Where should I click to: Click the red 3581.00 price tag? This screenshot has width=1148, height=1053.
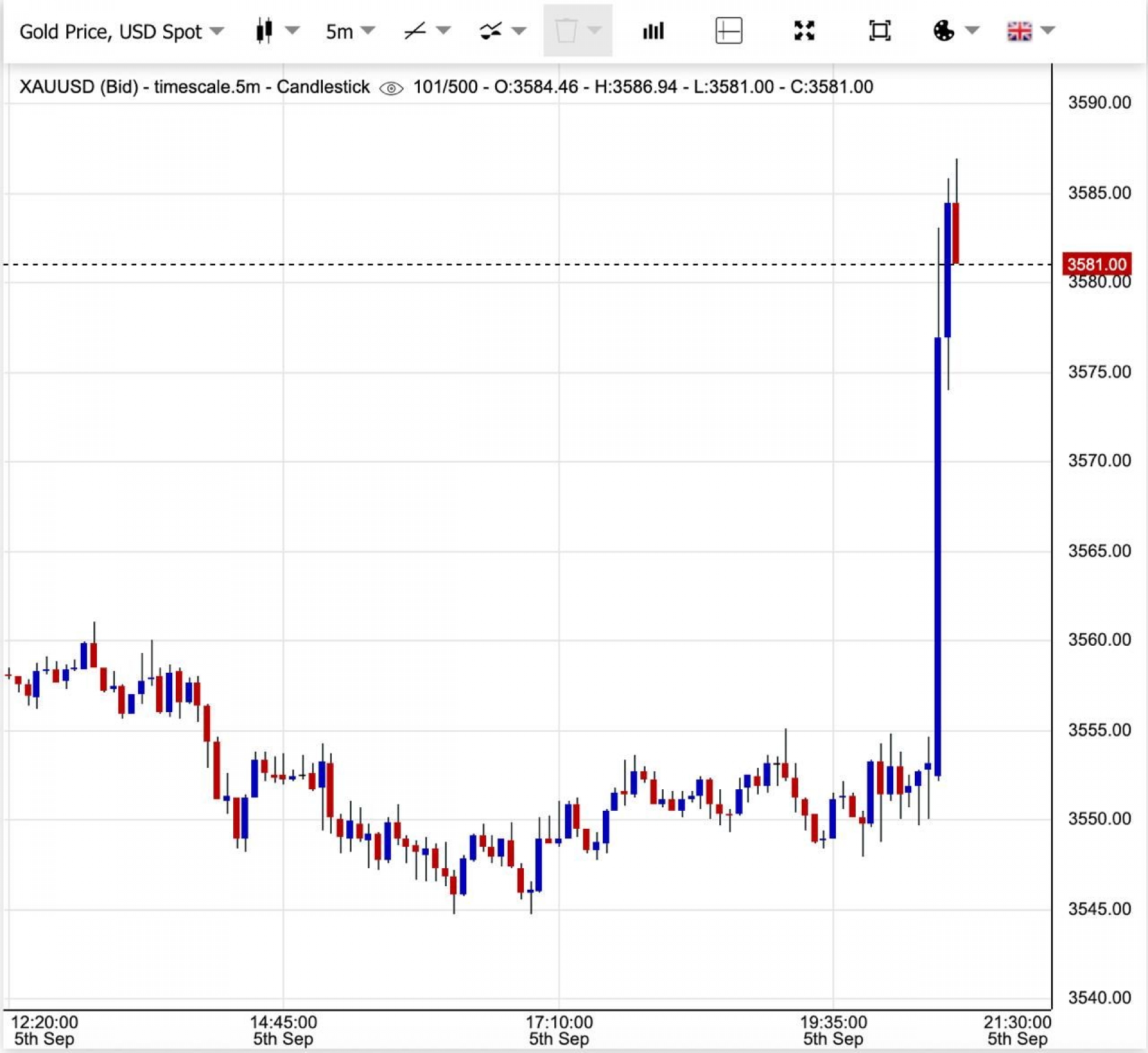[1096, 264]
